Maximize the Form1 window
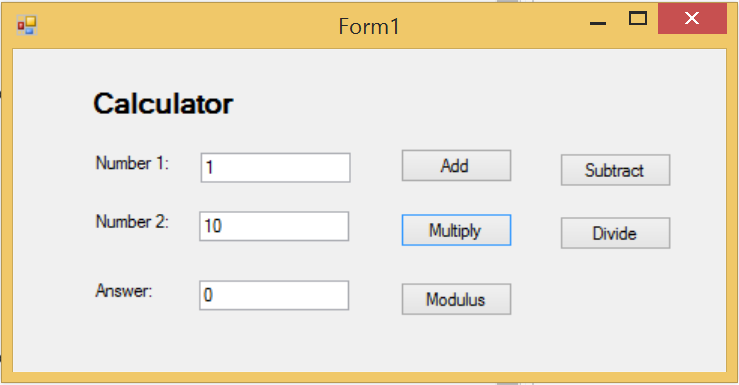Viewport: 739px width, 385px height. coord(638,18)
